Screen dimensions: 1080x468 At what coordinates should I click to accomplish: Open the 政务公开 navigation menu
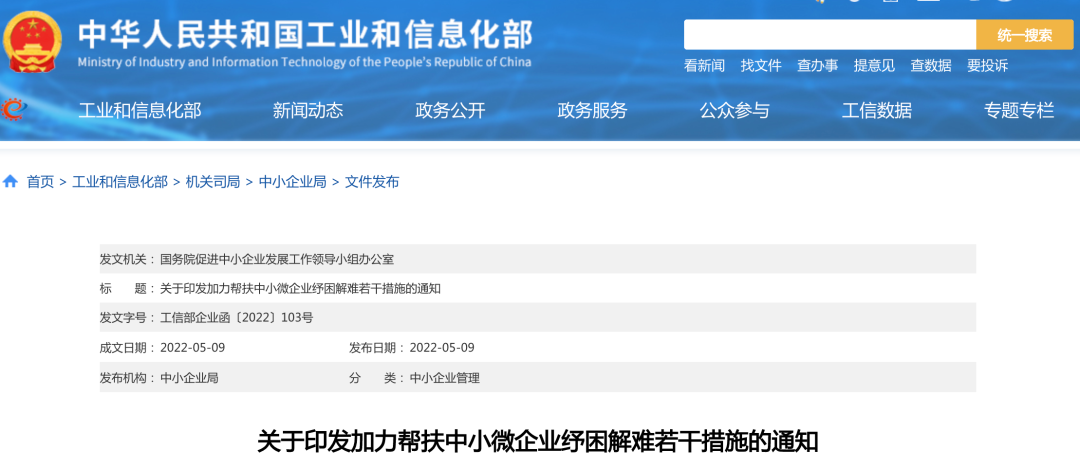(450, 110)
